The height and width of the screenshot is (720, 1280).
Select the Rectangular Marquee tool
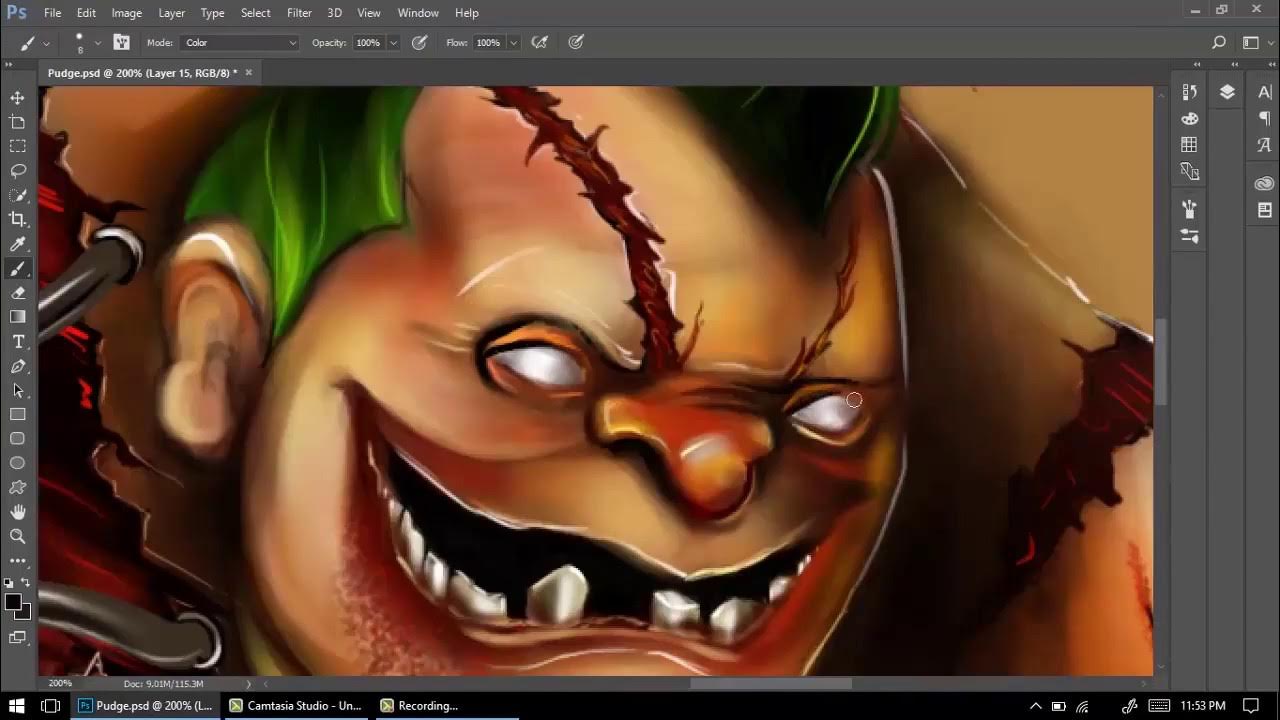point(17,146)
